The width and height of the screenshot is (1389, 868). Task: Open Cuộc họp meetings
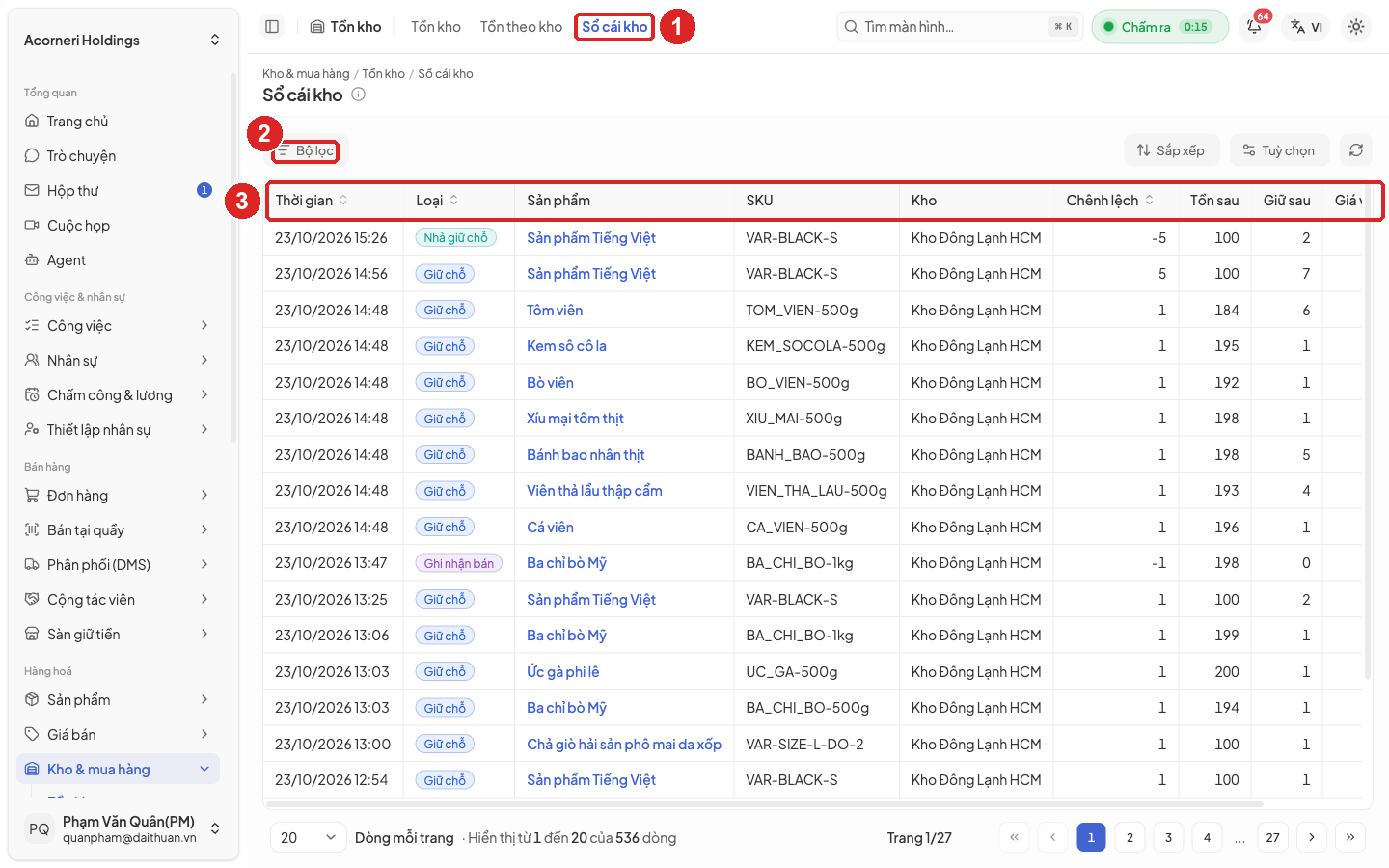click(x=119, y=226)
